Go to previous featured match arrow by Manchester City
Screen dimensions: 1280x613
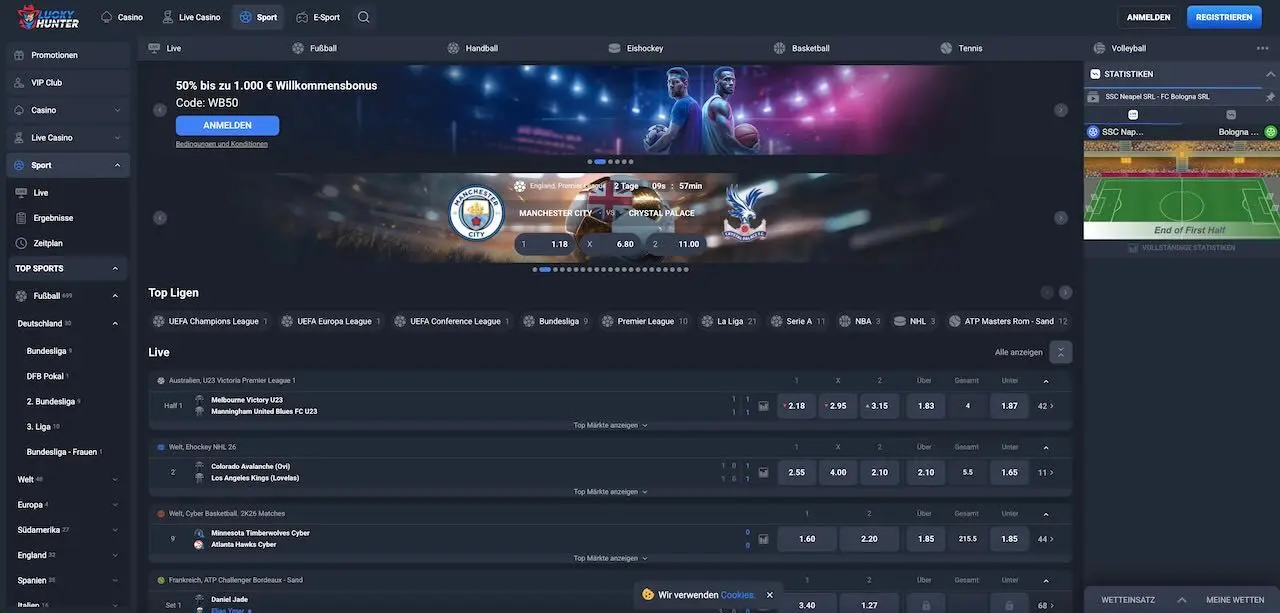coord(159,218)
